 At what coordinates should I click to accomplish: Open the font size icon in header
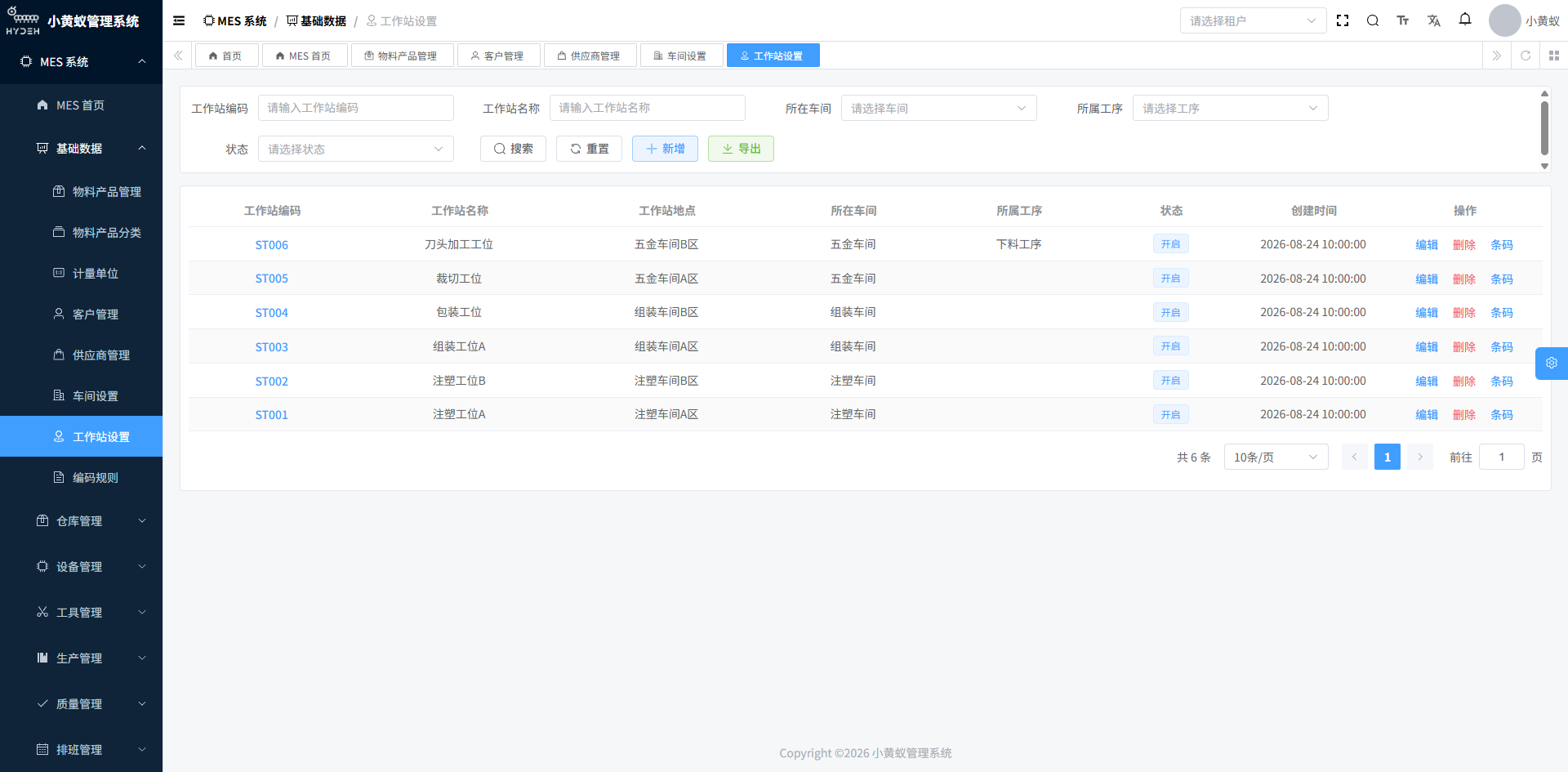click(x=1403, y=20)
